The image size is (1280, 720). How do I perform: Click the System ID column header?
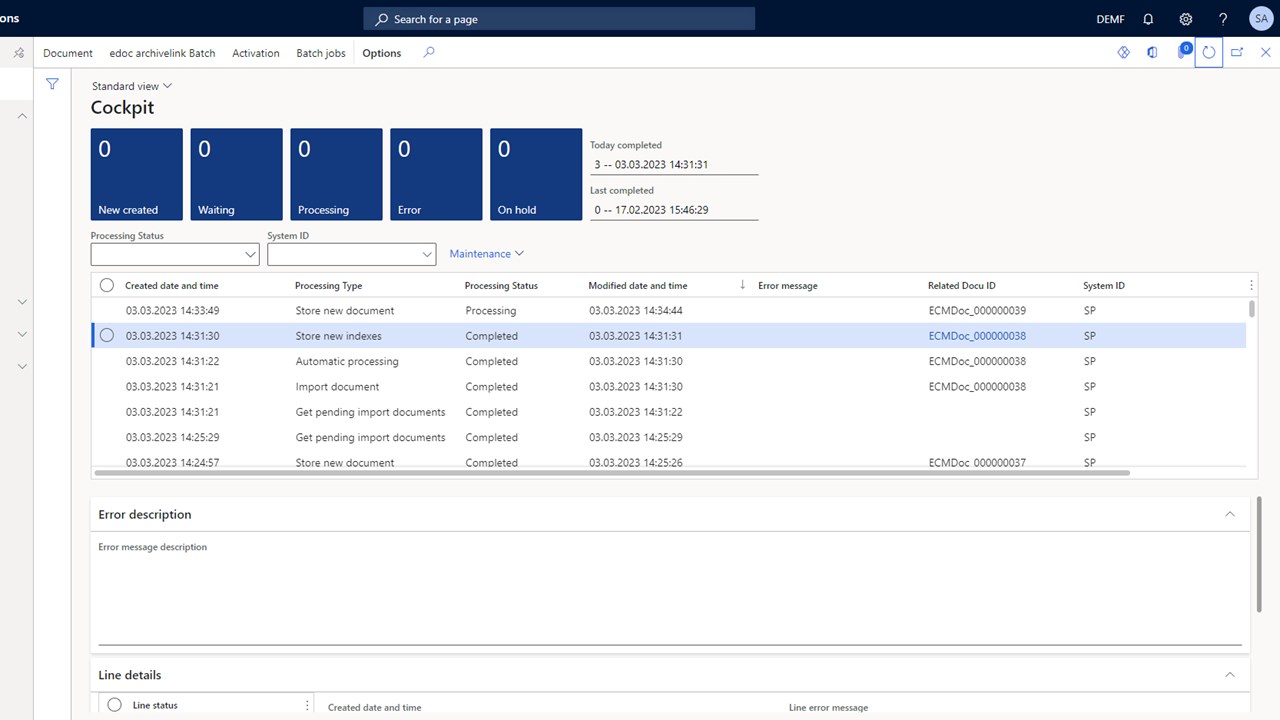[1104, 286]
